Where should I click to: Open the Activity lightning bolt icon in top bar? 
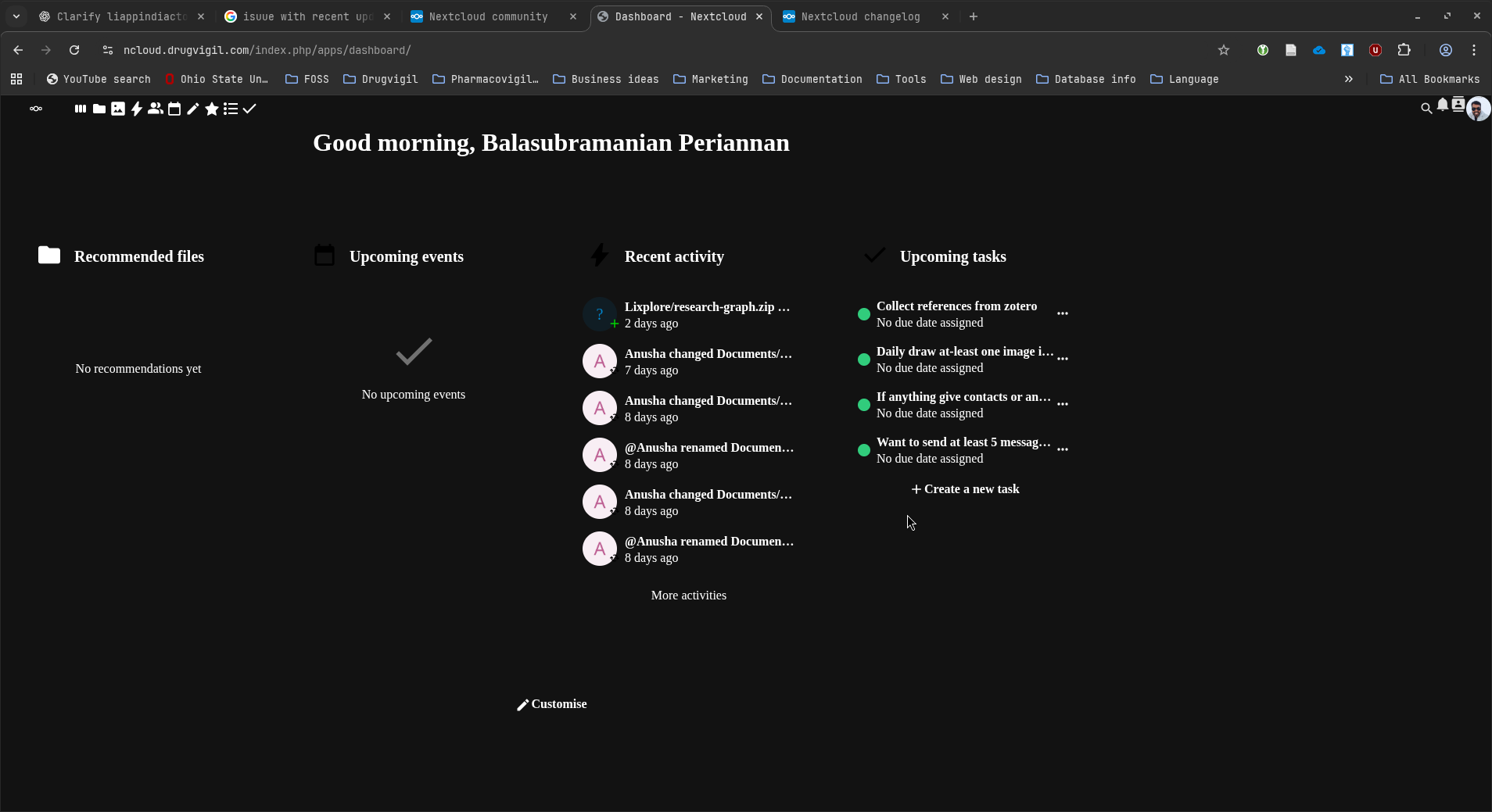137,109
